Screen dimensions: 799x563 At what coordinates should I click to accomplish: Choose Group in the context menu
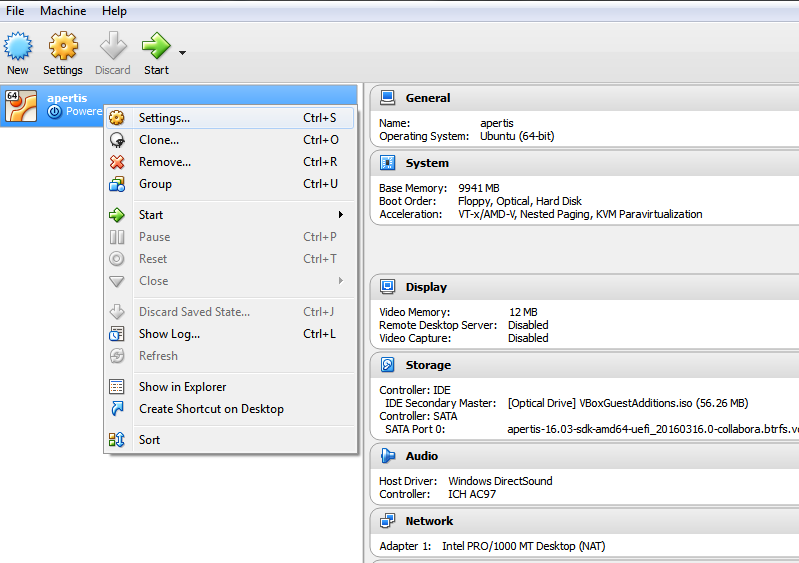pos(230,184)
